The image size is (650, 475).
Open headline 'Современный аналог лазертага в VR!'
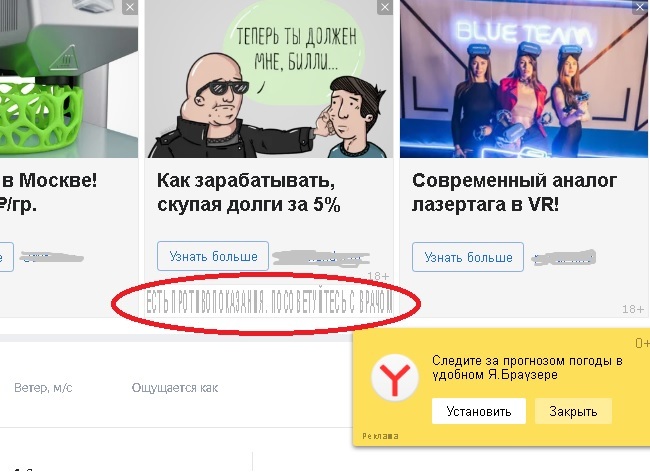(514, 193)
